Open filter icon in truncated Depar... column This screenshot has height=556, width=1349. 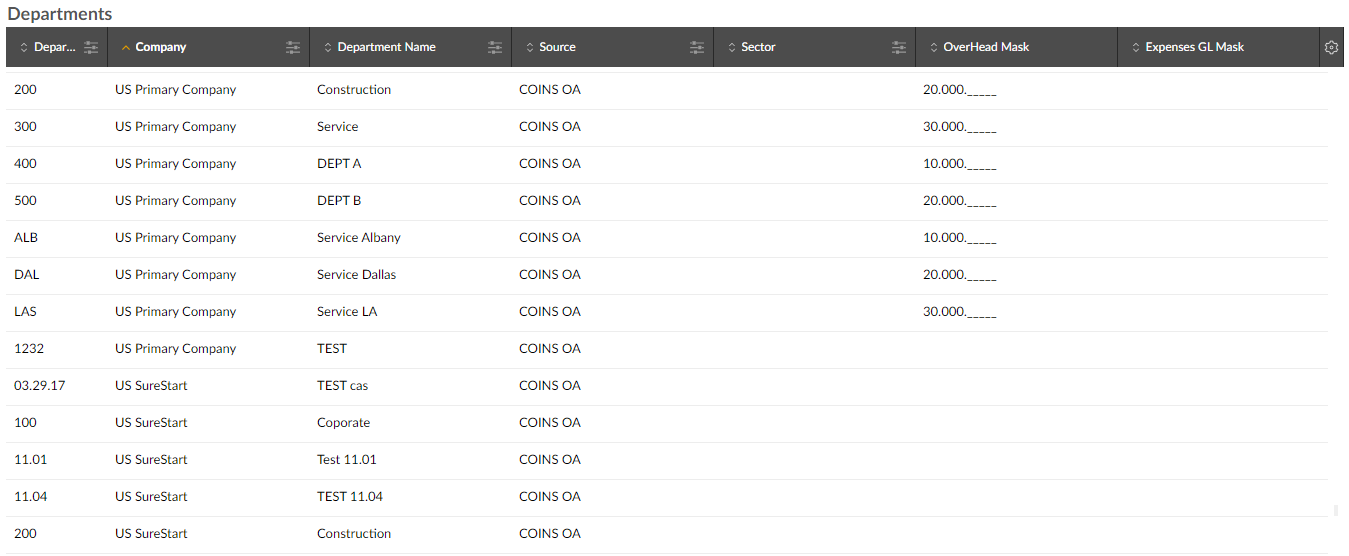91,47
